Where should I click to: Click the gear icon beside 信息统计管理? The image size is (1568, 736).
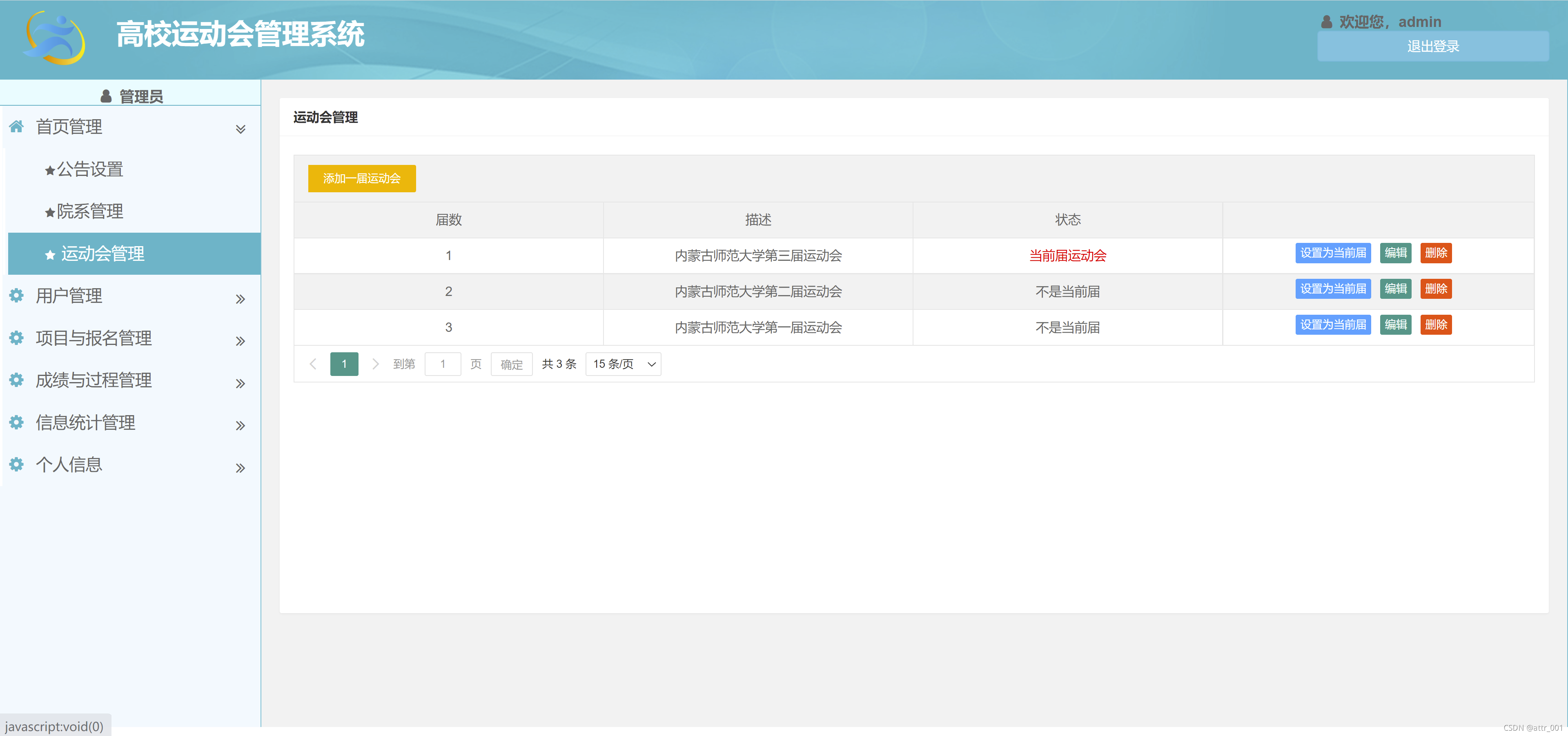[x=16, y=422]
